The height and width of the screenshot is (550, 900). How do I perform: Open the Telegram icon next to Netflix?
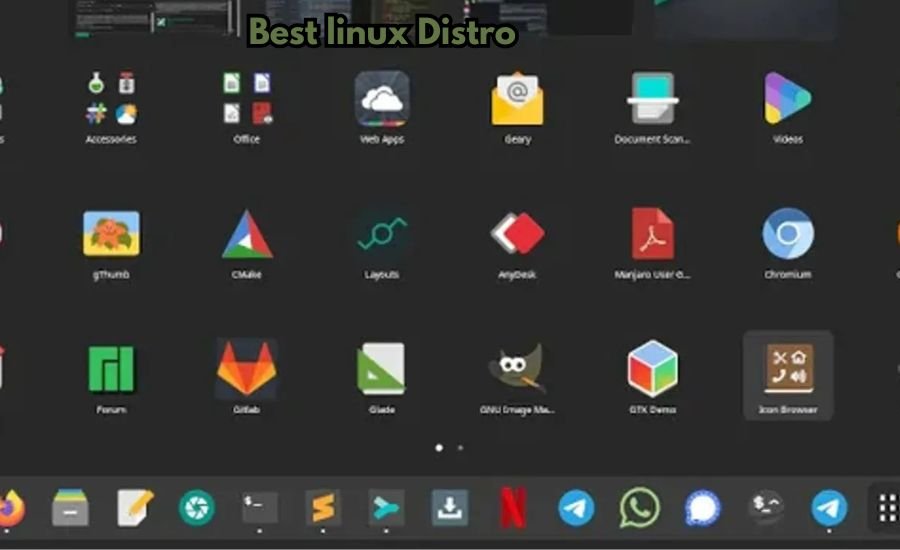(x=576, y=508)
